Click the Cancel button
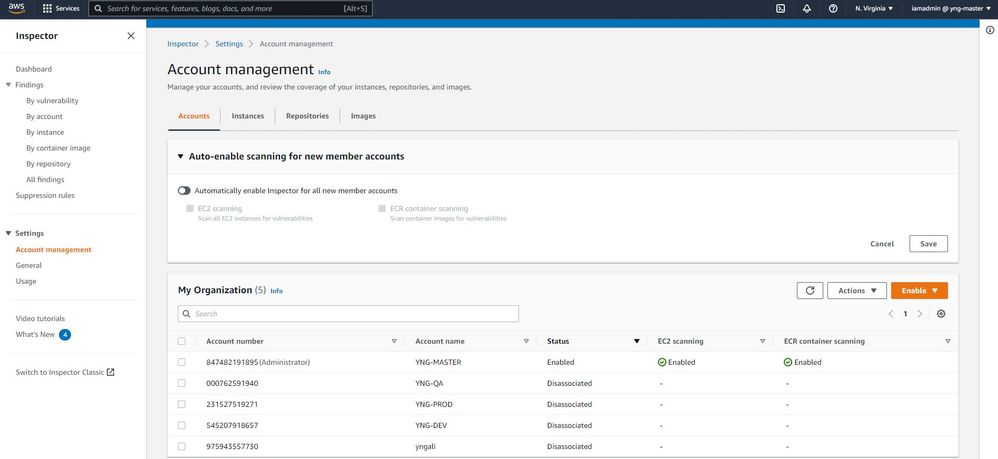The height and width of the screenshot is (459, 998). pyautogui.click(x=882, y=244)
